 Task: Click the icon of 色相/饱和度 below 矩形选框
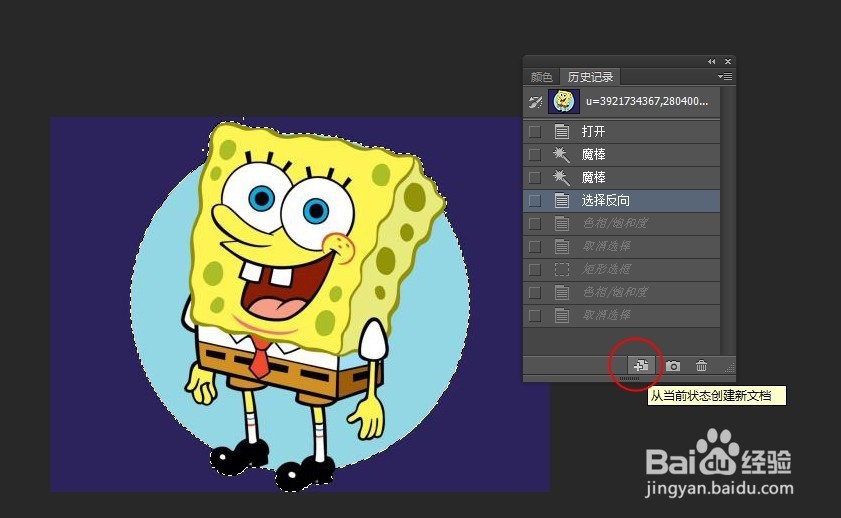coord(562,292)
